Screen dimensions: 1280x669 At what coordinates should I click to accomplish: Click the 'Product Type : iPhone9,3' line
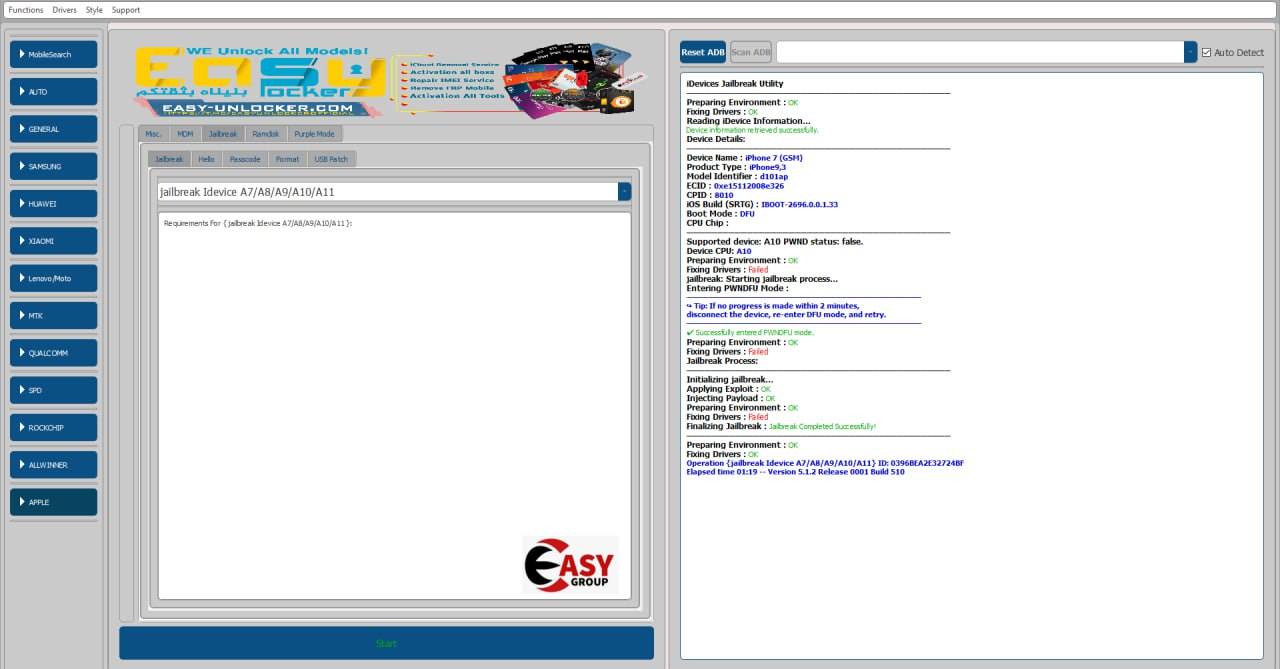click(736, 167)
